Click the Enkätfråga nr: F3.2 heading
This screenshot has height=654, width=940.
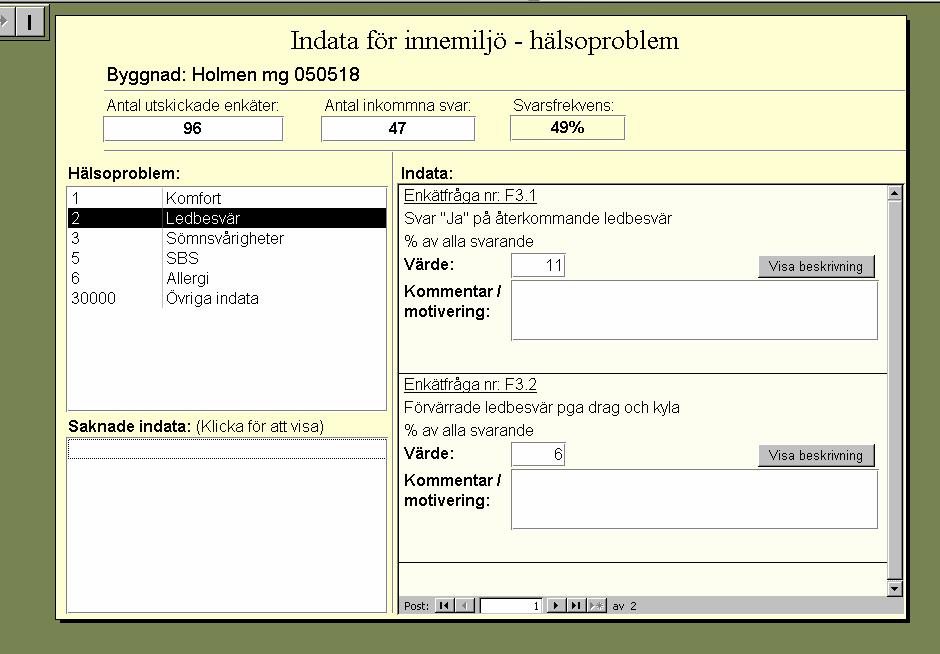tap(470, 384)
